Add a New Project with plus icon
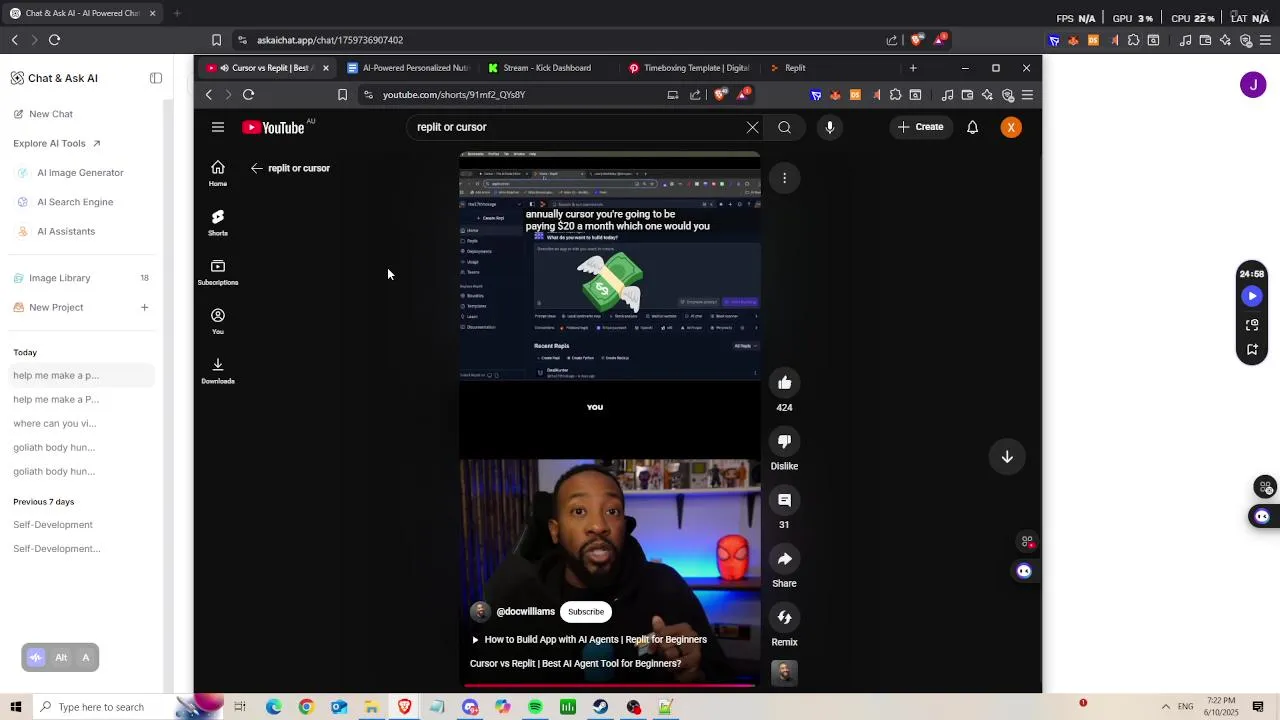 click(x=144, y=307)
